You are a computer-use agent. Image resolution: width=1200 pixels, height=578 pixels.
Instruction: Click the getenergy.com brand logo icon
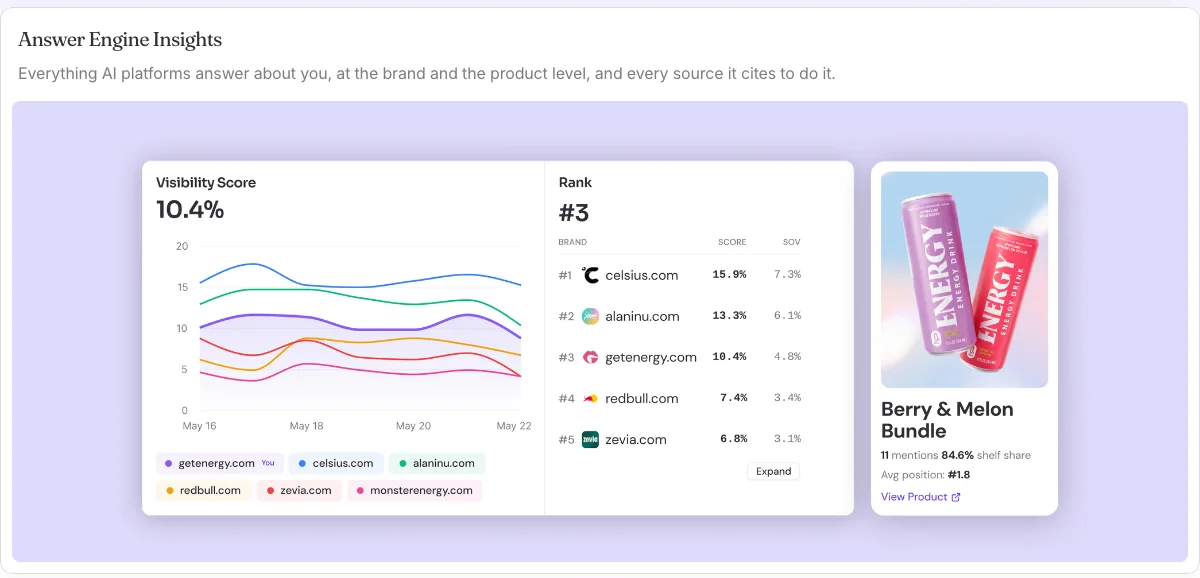590,357
